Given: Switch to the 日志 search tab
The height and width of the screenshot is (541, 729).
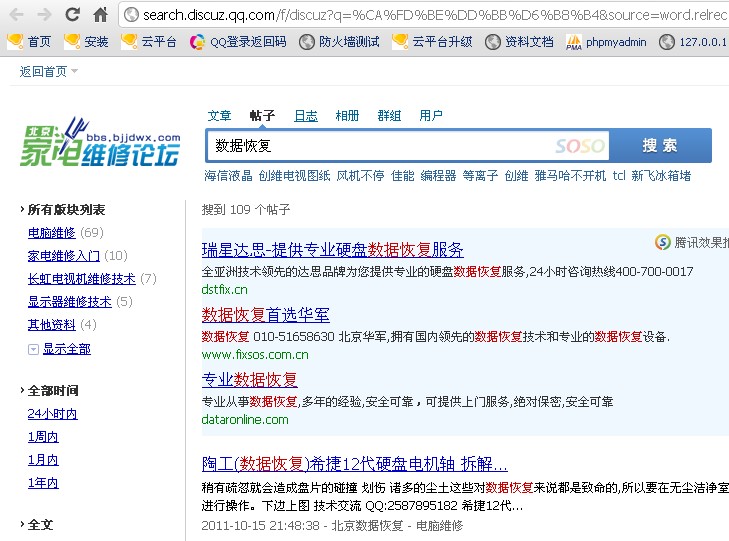Looking at the screenshot, I should pos(305,115).
